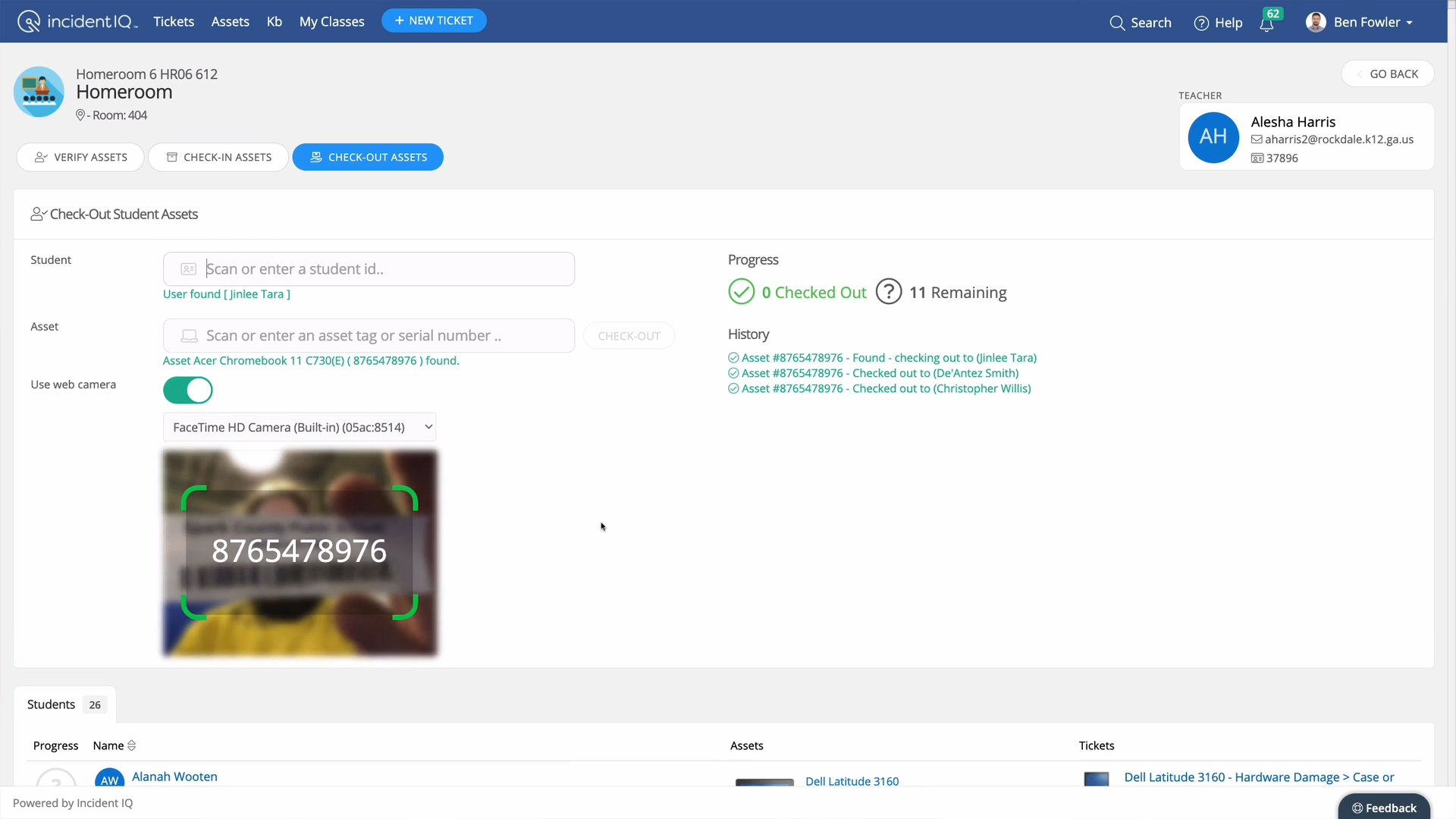Click the location pin beside Room 404
Image resolution: width=1456 pixels, height=819 pixels.
80,115
